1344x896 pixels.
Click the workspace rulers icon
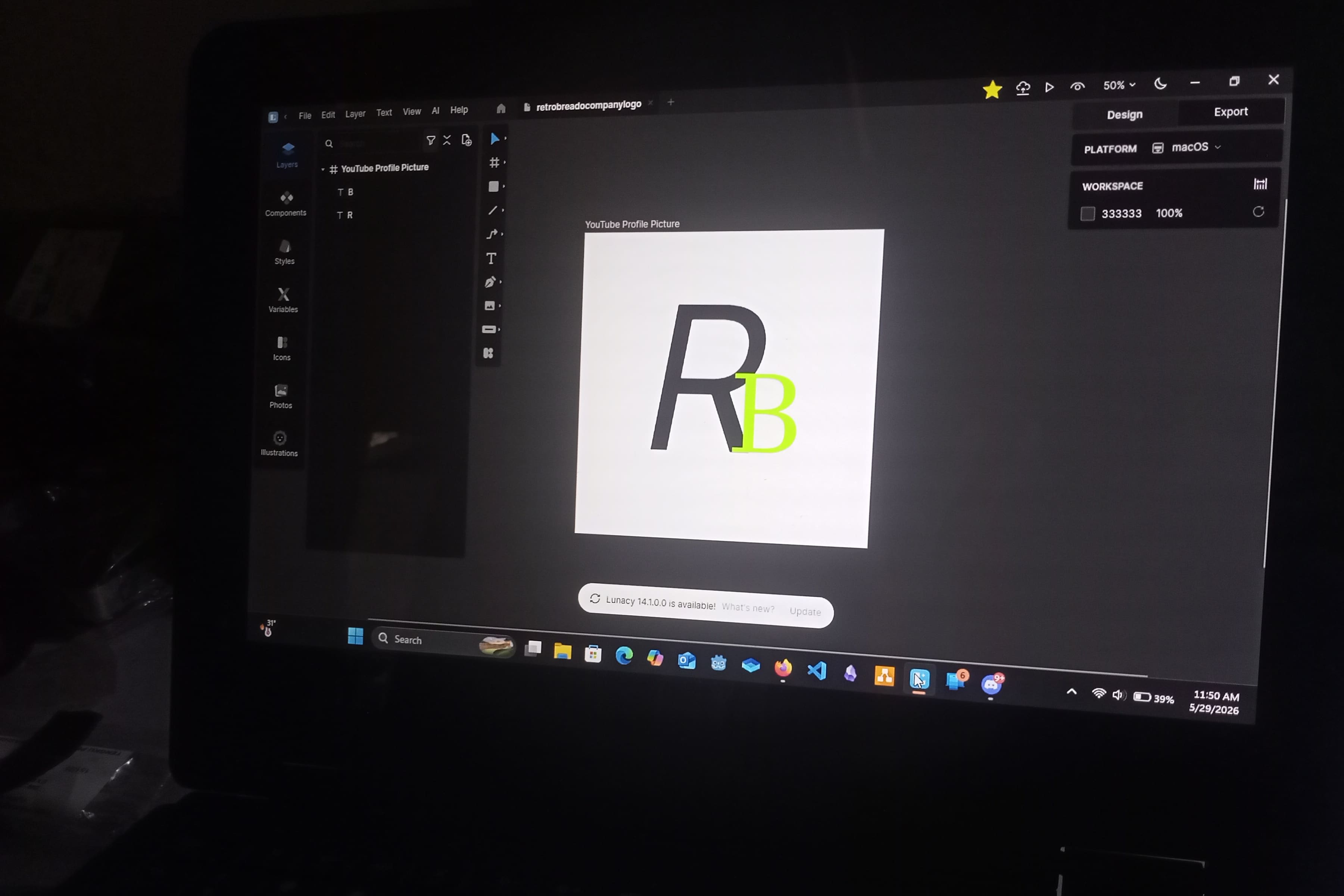1260,184
